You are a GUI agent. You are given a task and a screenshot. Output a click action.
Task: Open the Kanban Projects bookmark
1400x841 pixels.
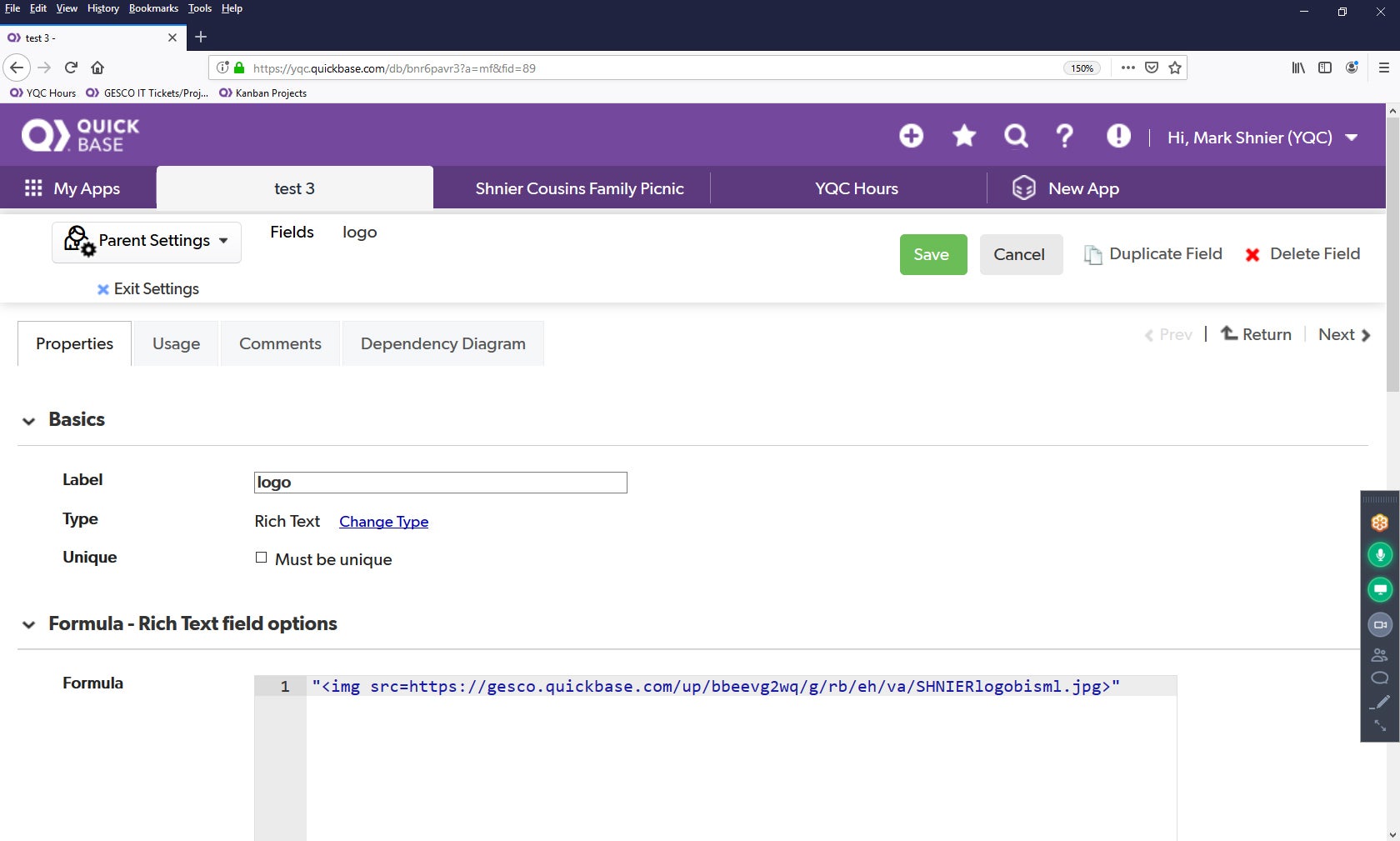[263, 93]
